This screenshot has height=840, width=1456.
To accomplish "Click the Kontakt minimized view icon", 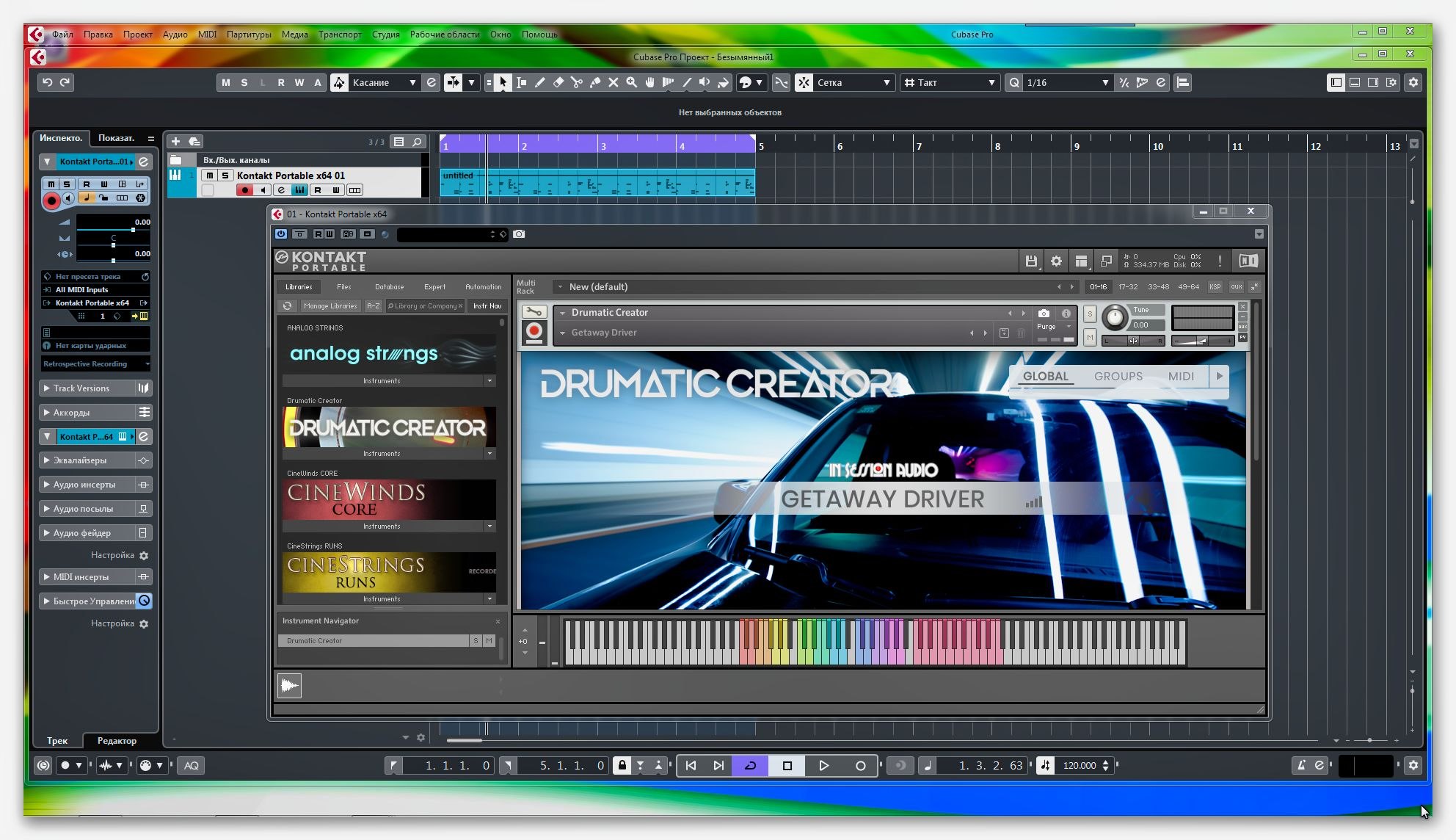I will 1106,261.
